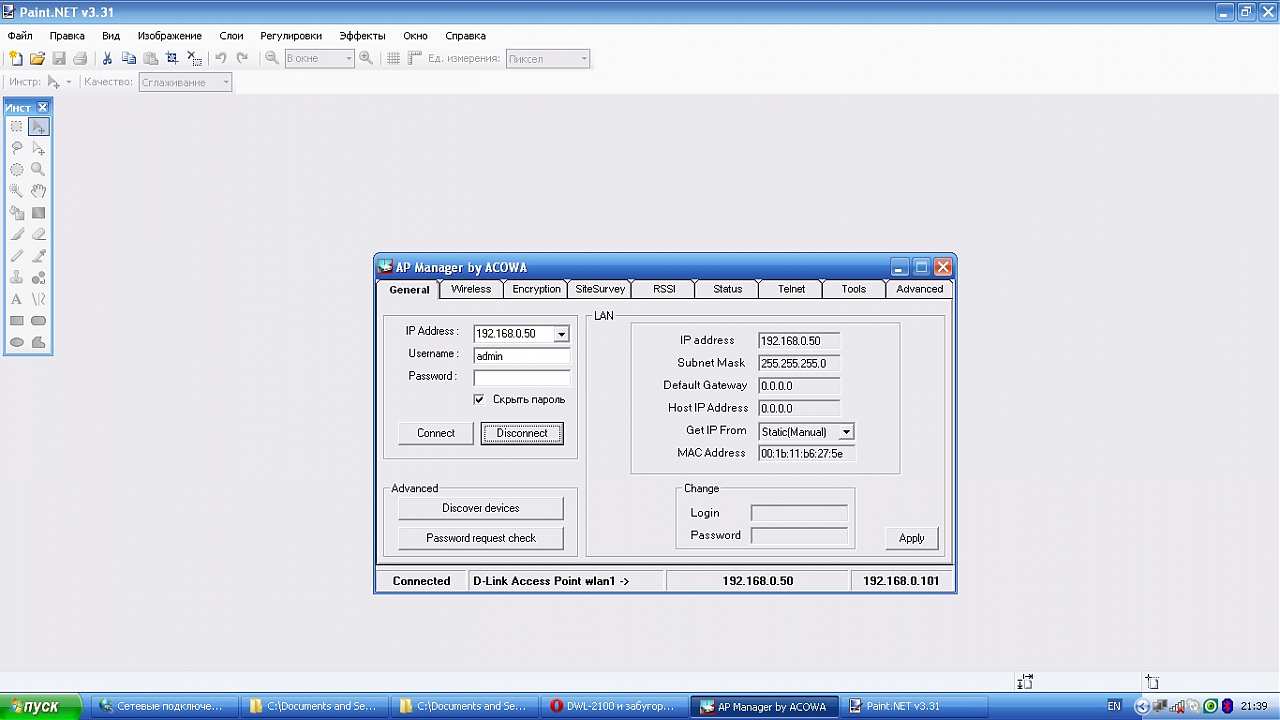Click the New image icon in Paint.NET toolbar
This screenshot has height=720, width=1280.
click(x=16, y=59)
